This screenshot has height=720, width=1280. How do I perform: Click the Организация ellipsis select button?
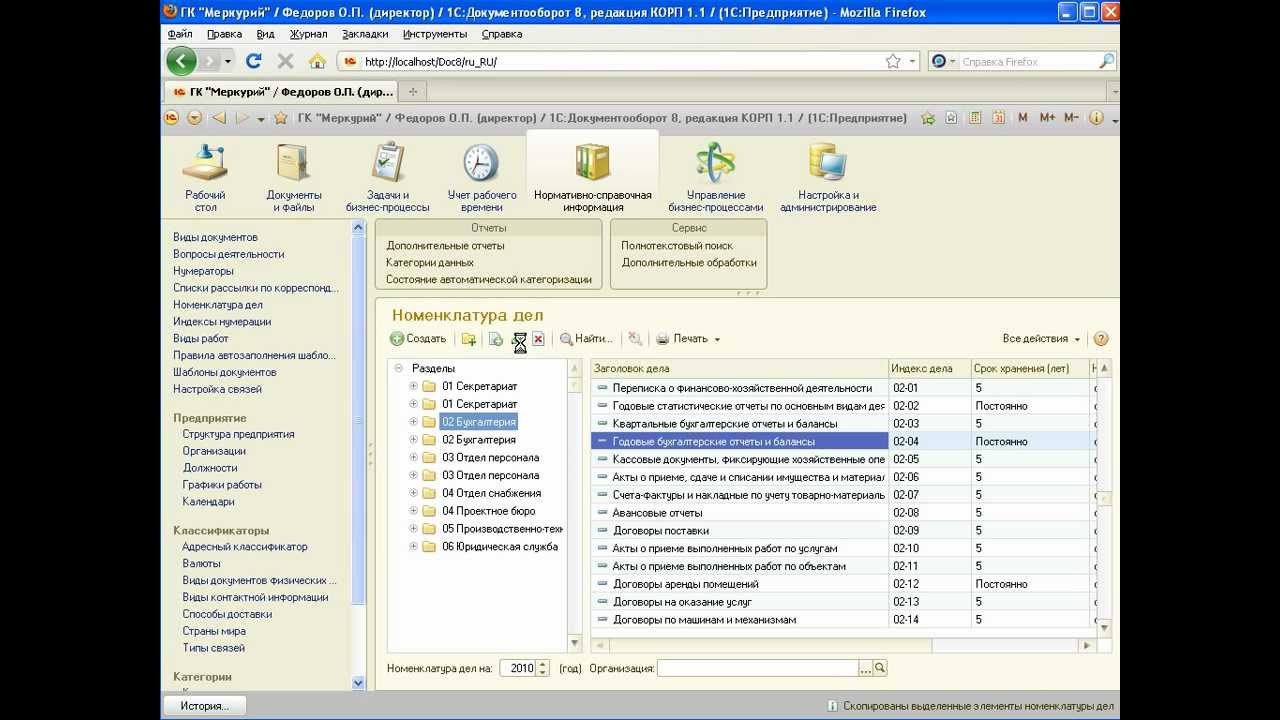pyautogui.click(x=865, y=668)
